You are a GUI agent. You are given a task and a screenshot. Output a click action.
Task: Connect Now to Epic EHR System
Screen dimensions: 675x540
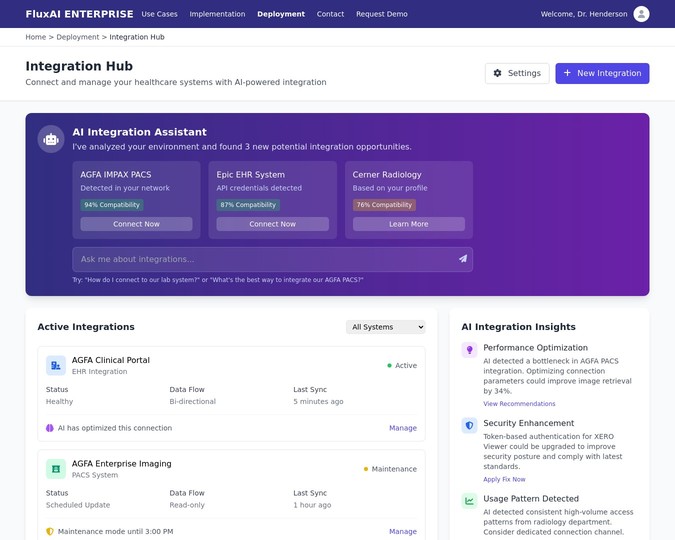pos(272,224)
